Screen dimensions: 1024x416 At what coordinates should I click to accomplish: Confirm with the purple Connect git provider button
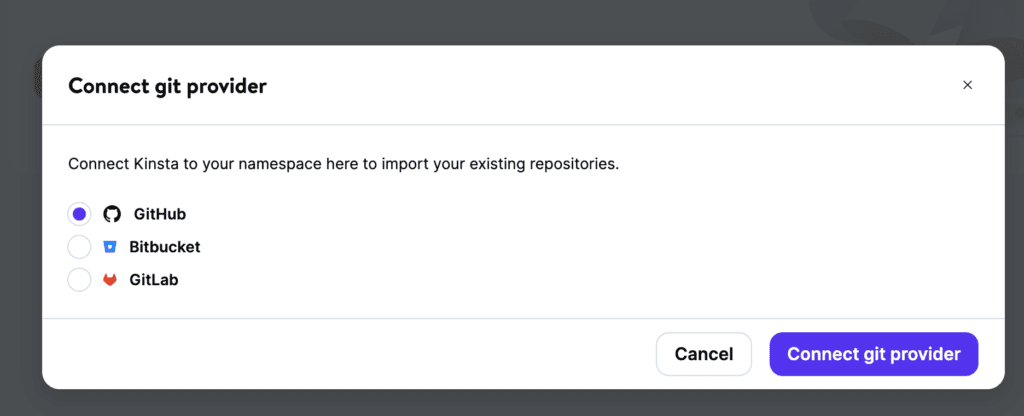click(874, 354)
